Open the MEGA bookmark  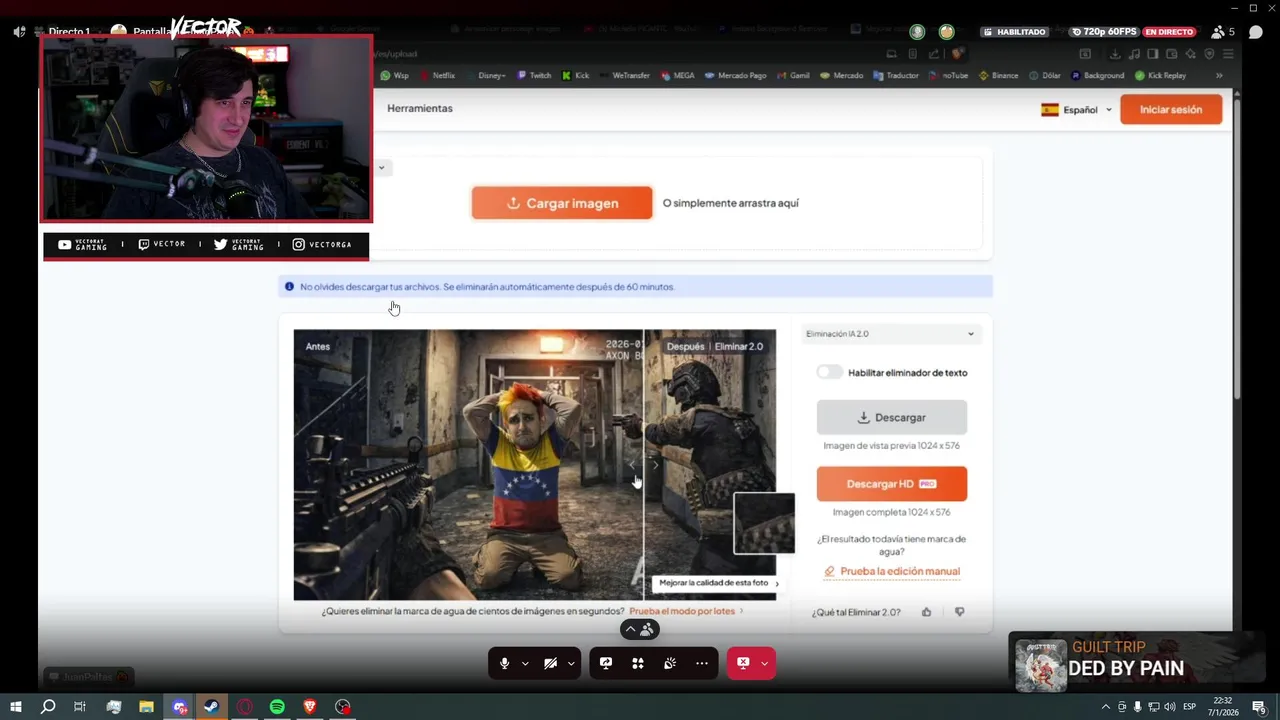point(677,75)
